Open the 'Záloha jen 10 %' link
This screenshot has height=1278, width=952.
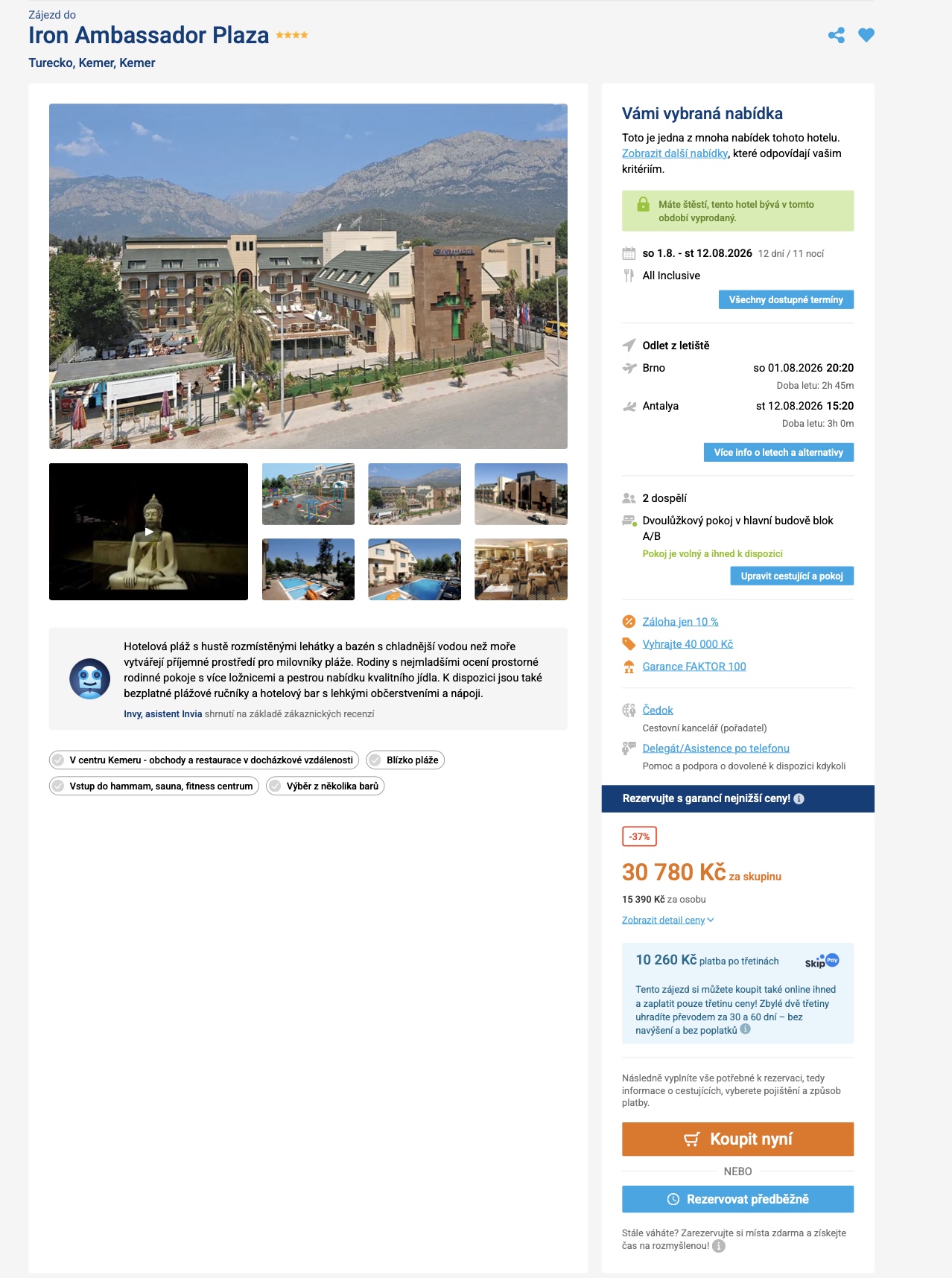coord(680,622)
